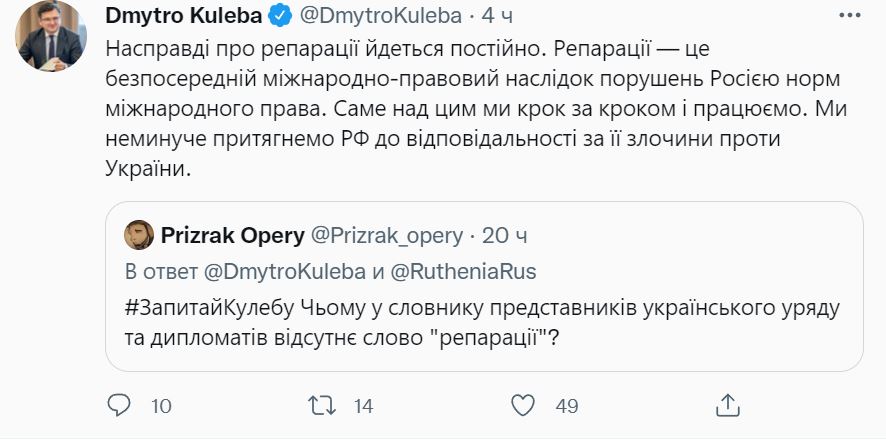This screenshot has width=886, height=440.
Task: Click the reply speech bubble icon
Action: pyautogui.click(x=119, y=405)
